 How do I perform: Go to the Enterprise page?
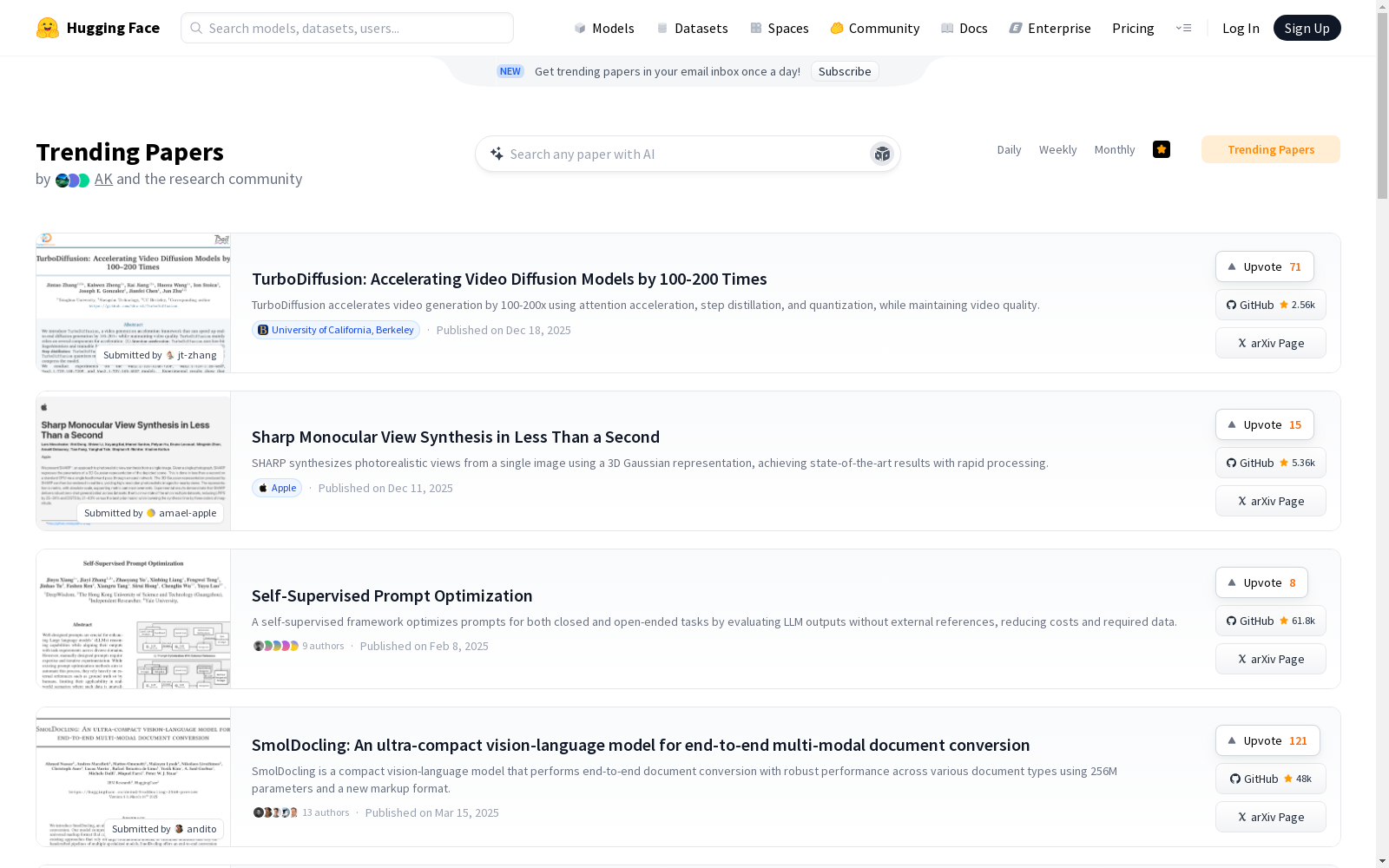tap(1050, 28)
